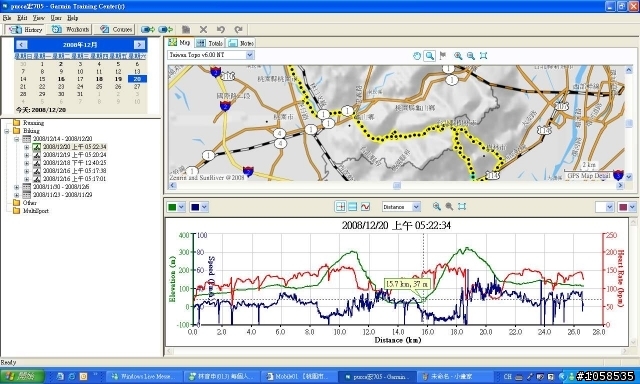Click the CH language indicator in taskbar

(x=507, y=376)
